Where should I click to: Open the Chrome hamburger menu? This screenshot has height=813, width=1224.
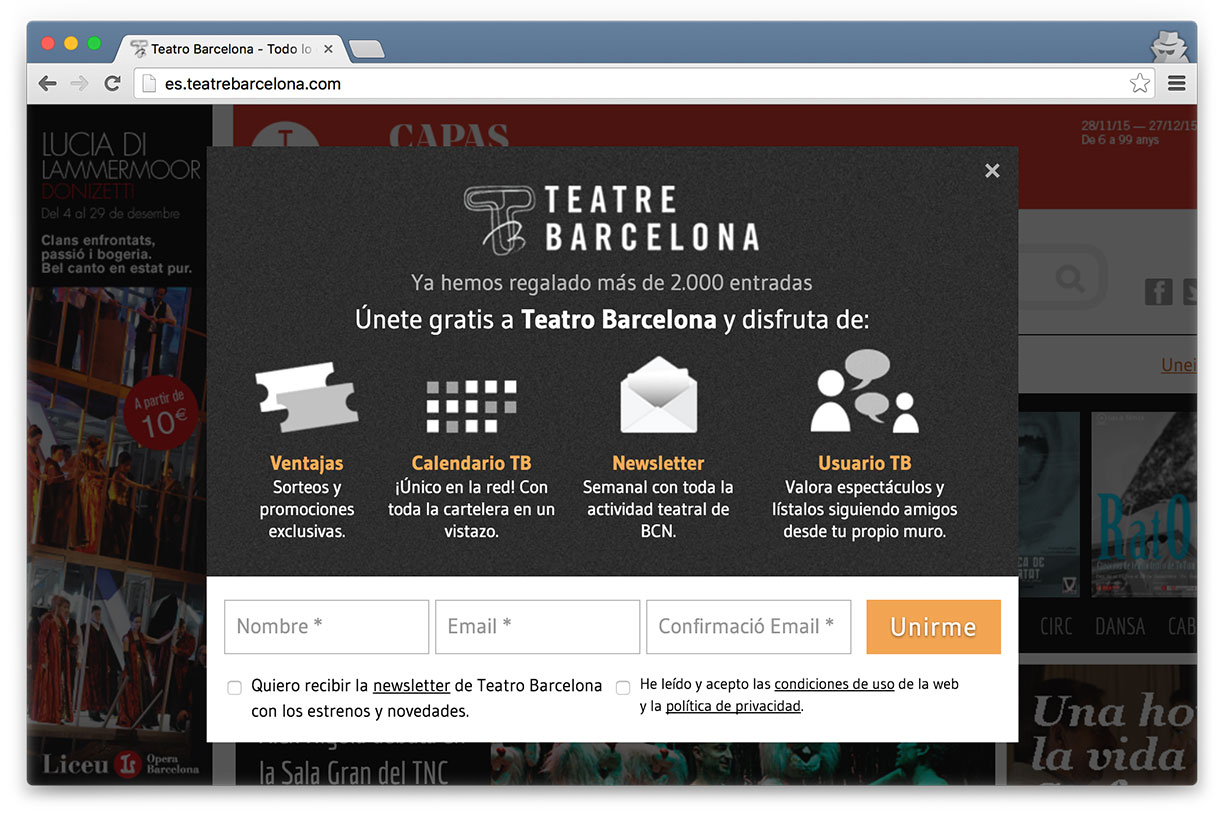pos(1177,84)
